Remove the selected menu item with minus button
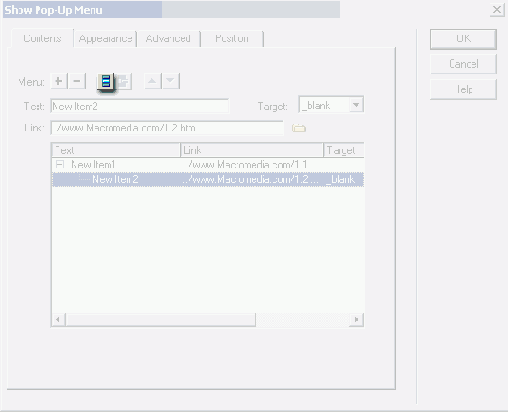This screenshot has height=412, width=508. click(x=77, y=81)
